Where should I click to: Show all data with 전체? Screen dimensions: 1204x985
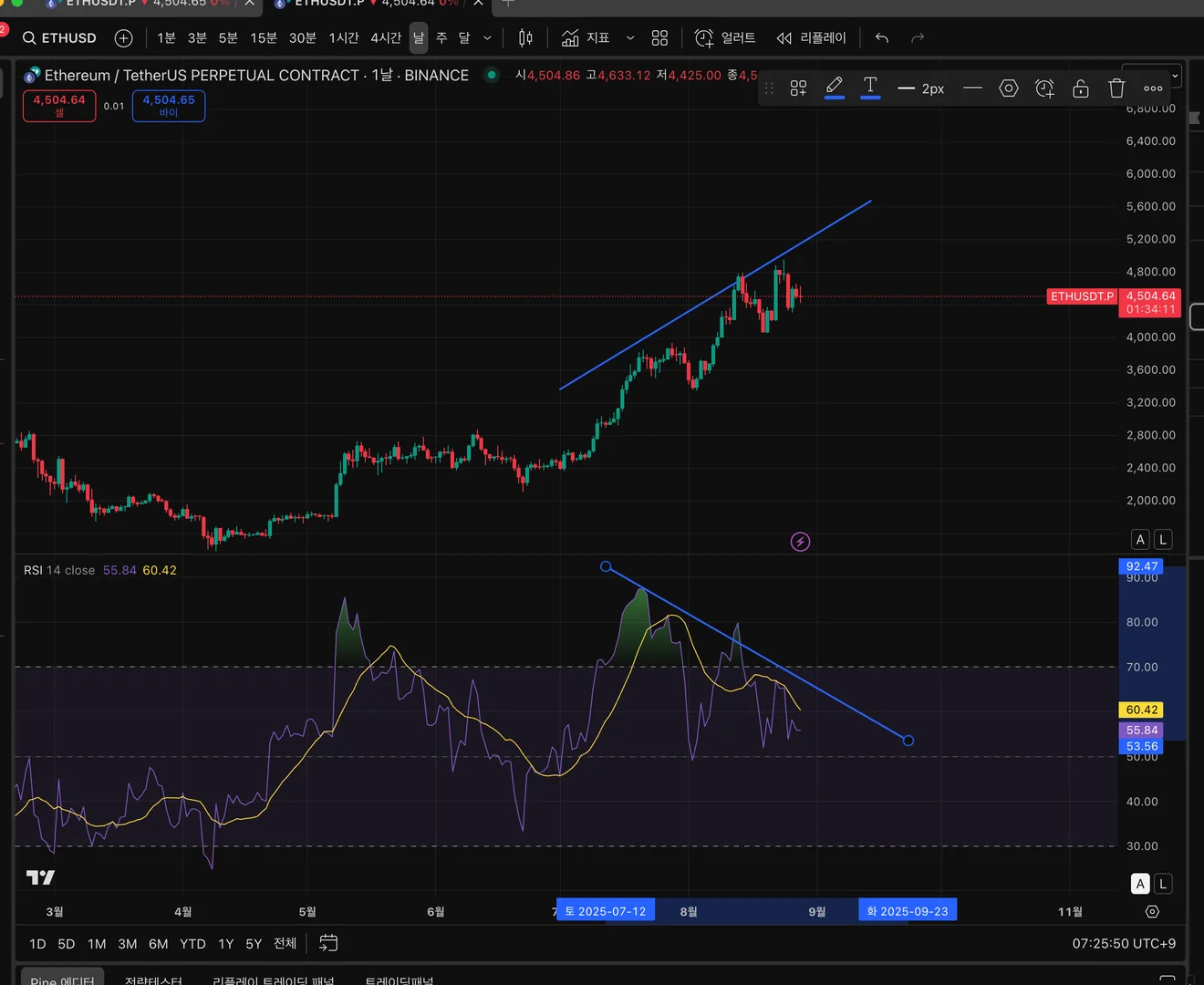285,944
